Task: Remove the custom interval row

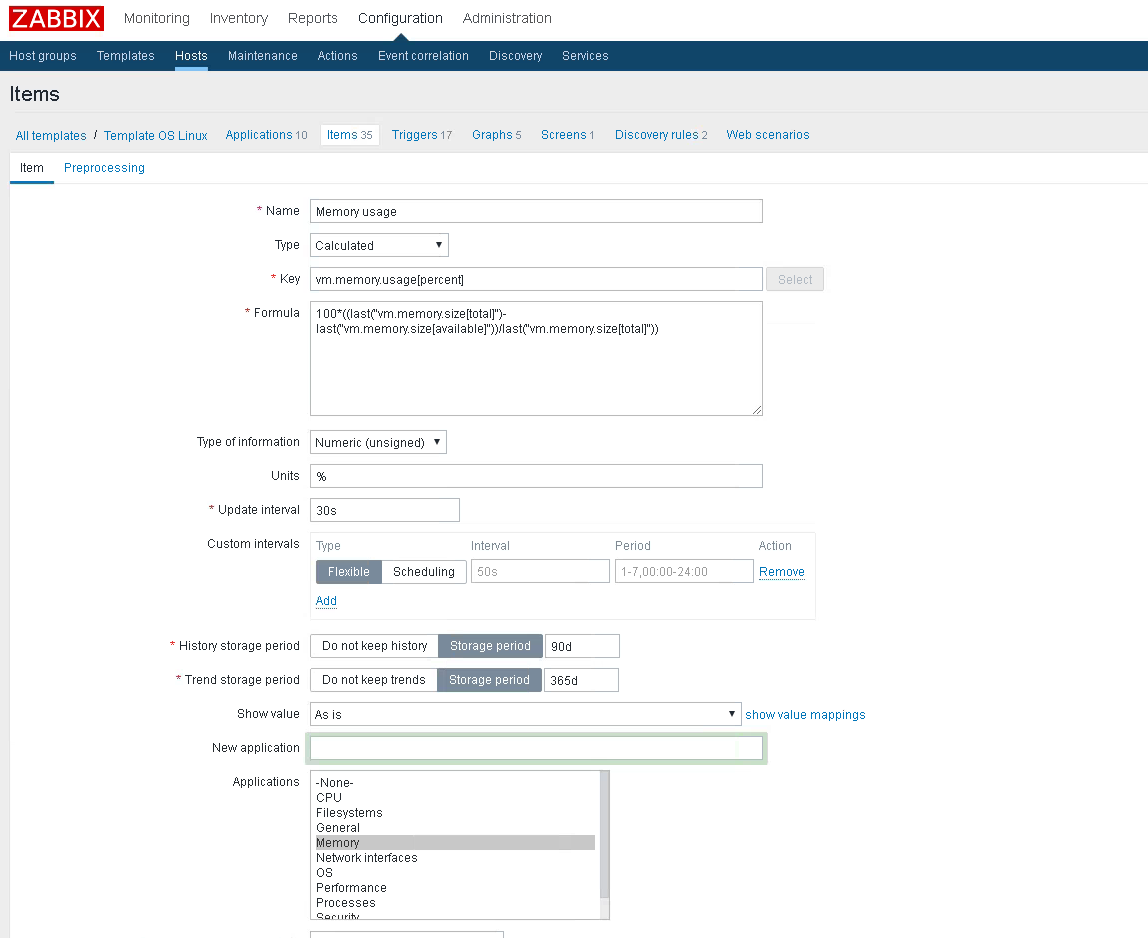Action: (781, 572)
